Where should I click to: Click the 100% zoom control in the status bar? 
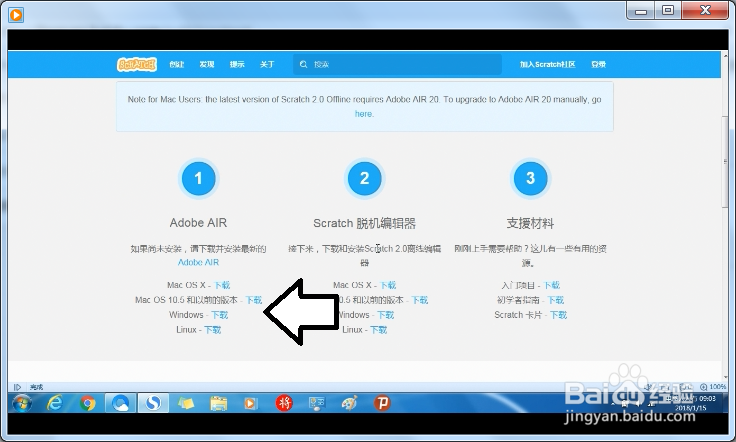(x=713, y=387)
